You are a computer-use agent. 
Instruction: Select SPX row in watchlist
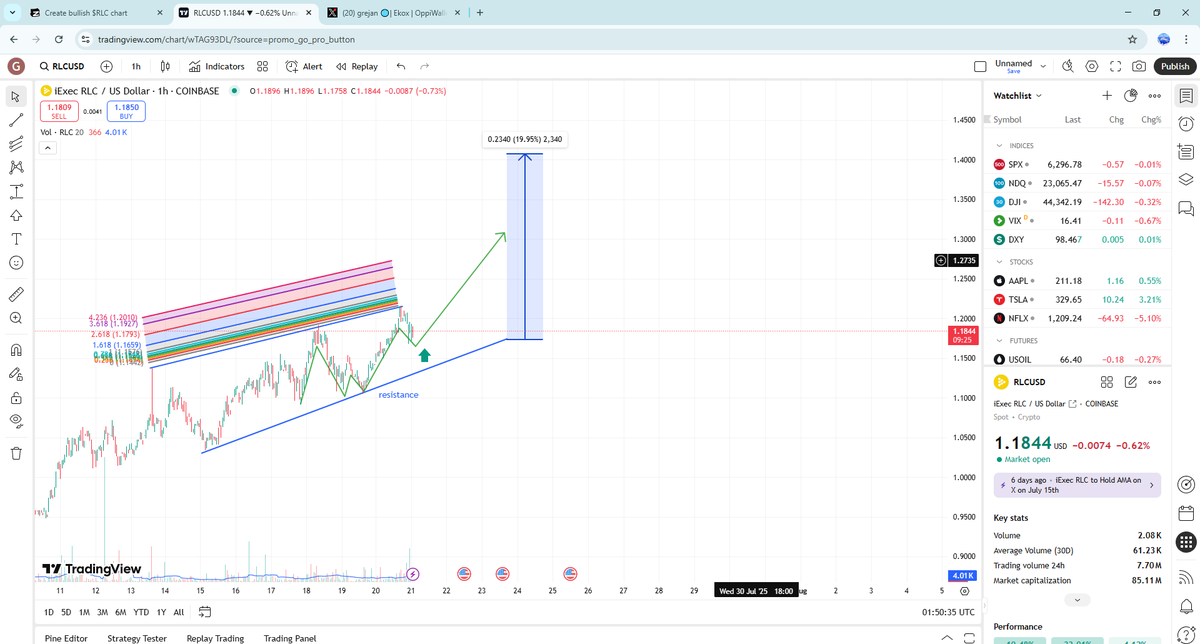pos(1078,164)
